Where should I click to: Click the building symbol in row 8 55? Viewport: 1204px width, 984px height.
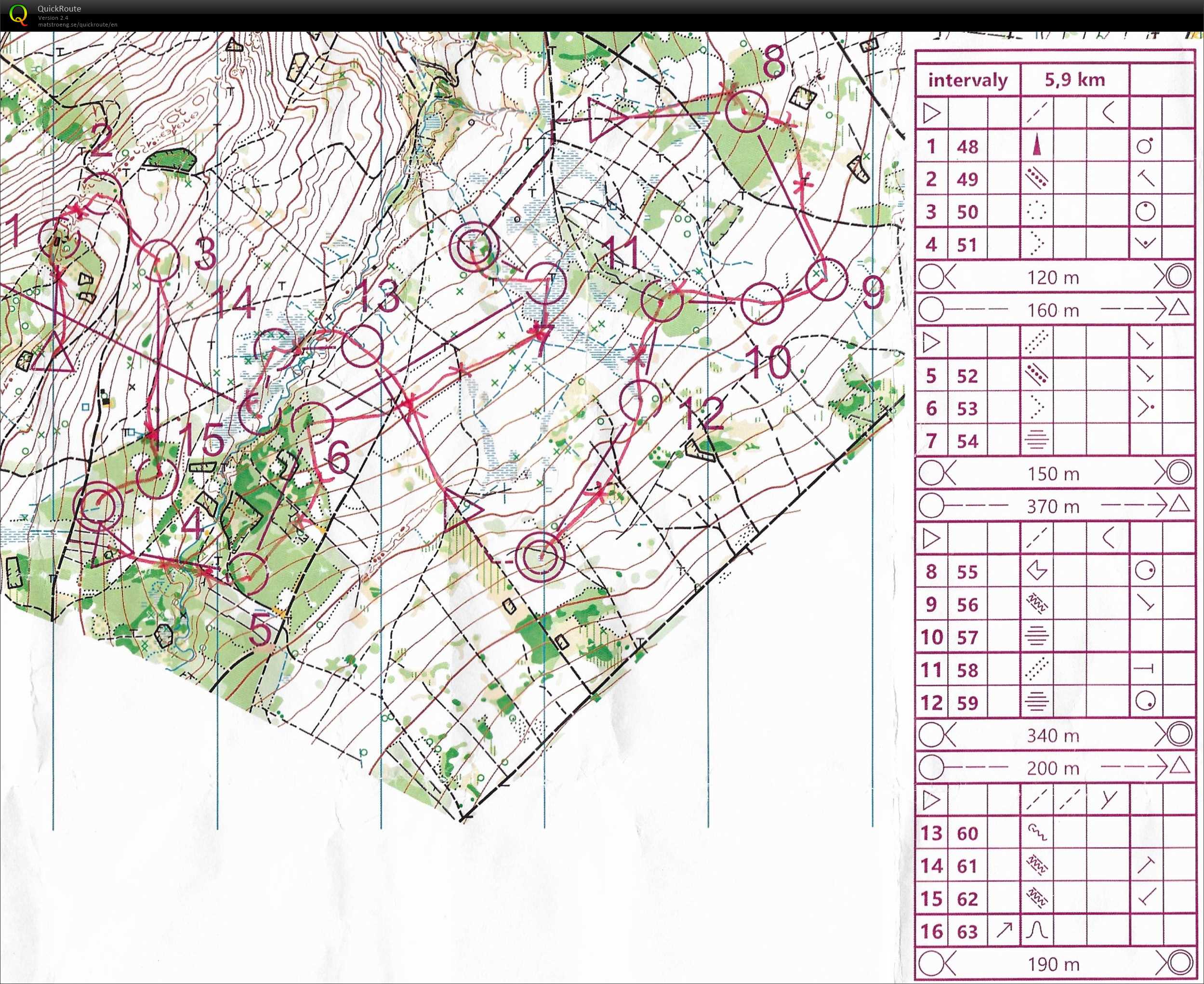pyautogui.click(x=1037, y=571)
